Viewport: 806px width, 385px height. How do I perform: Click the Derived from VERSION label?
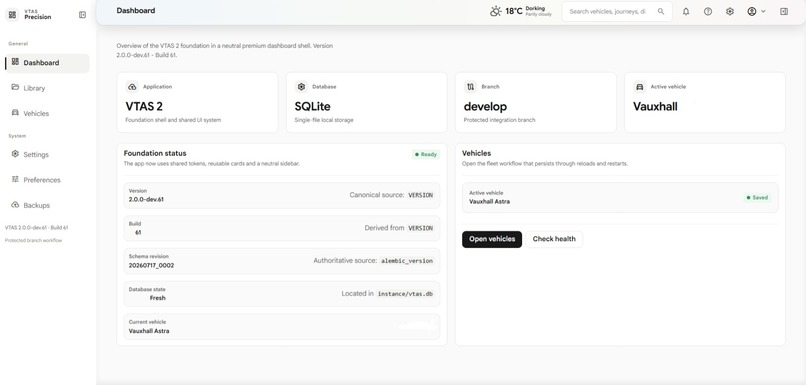(399, 228)
